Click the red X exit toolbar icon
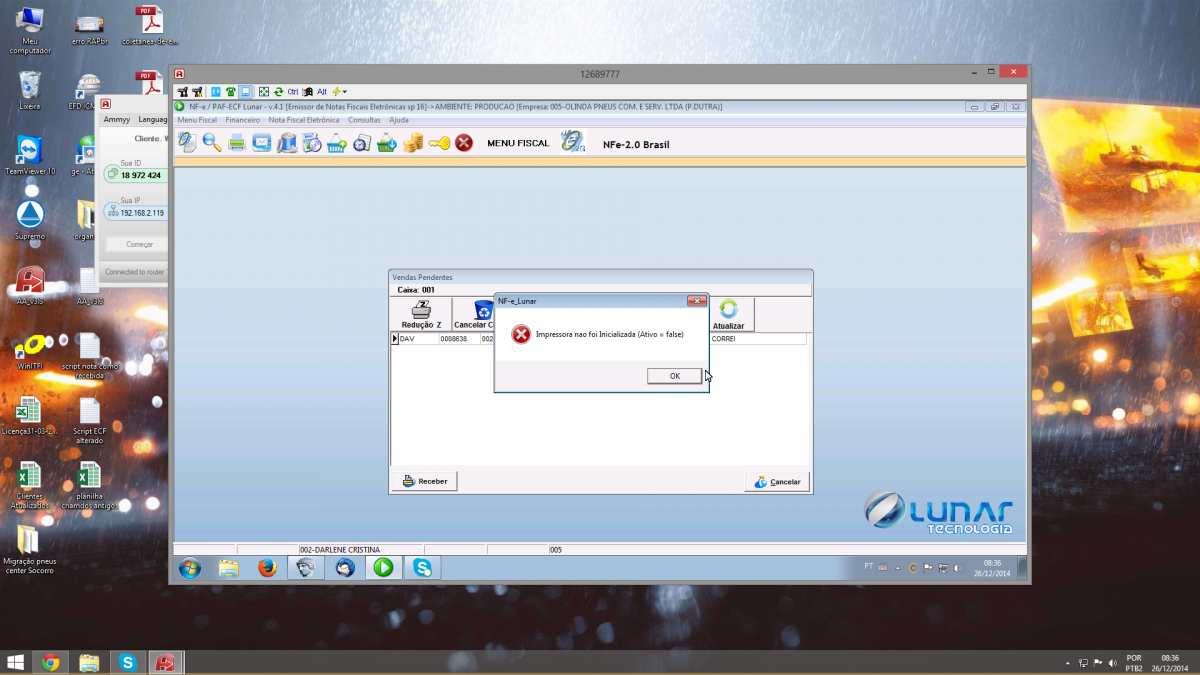This screenshot has width=1200, height=675. (464, 143)
